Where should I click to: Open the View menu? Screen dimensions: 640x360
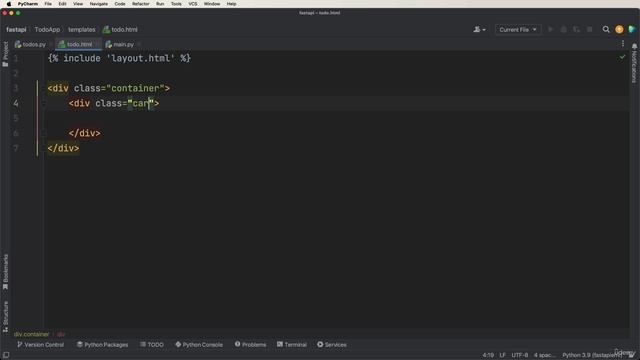[78, 4]
